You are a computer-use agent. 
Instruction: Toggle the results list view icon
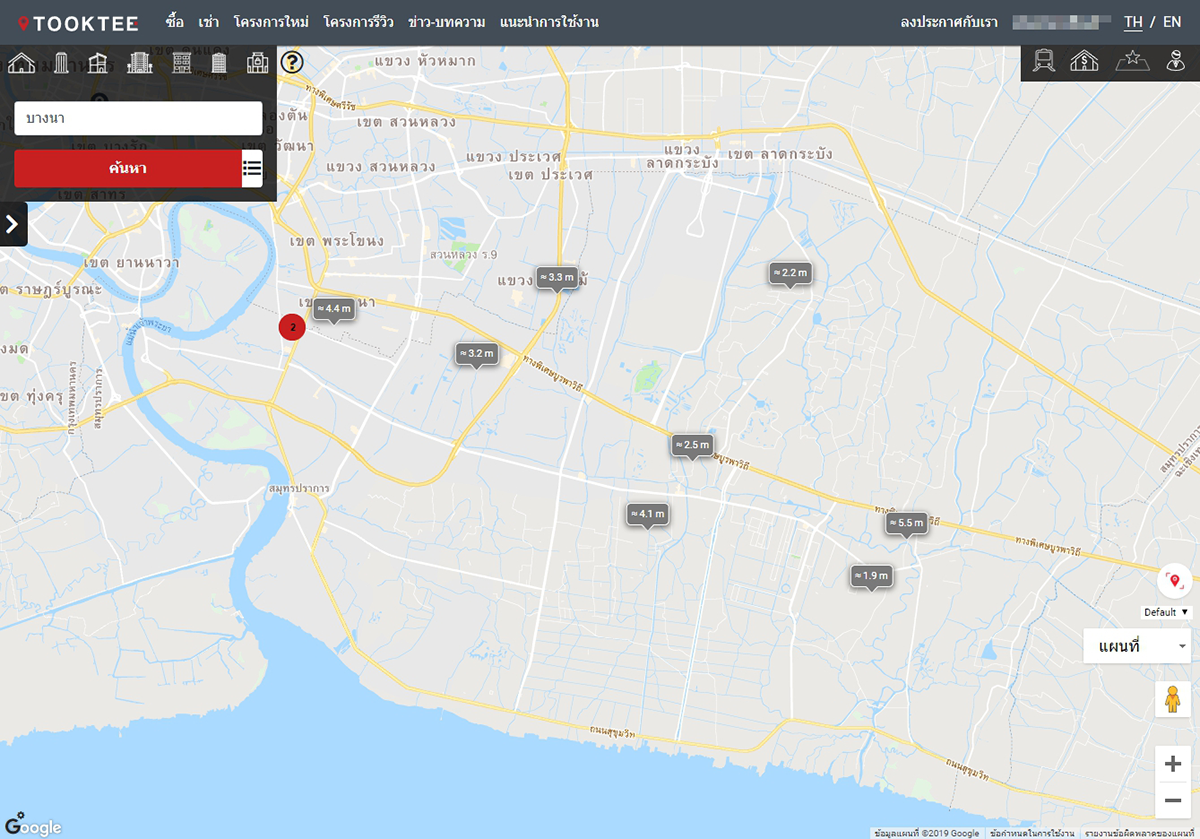coord(252,168)
